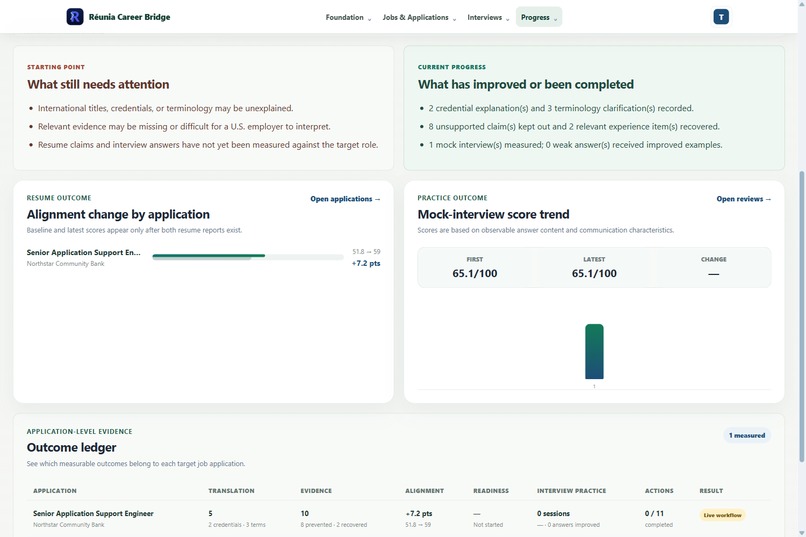Click the What has improved or been completed heading
This screenshot has height=537, width=806.
(x=525, y=84)
